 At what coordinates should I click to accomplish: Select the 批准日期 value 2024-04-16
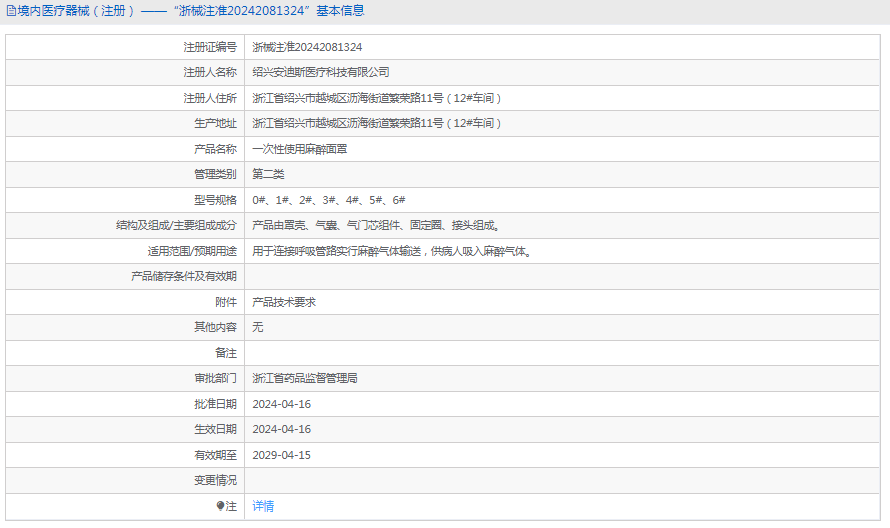tap(282, 404)
